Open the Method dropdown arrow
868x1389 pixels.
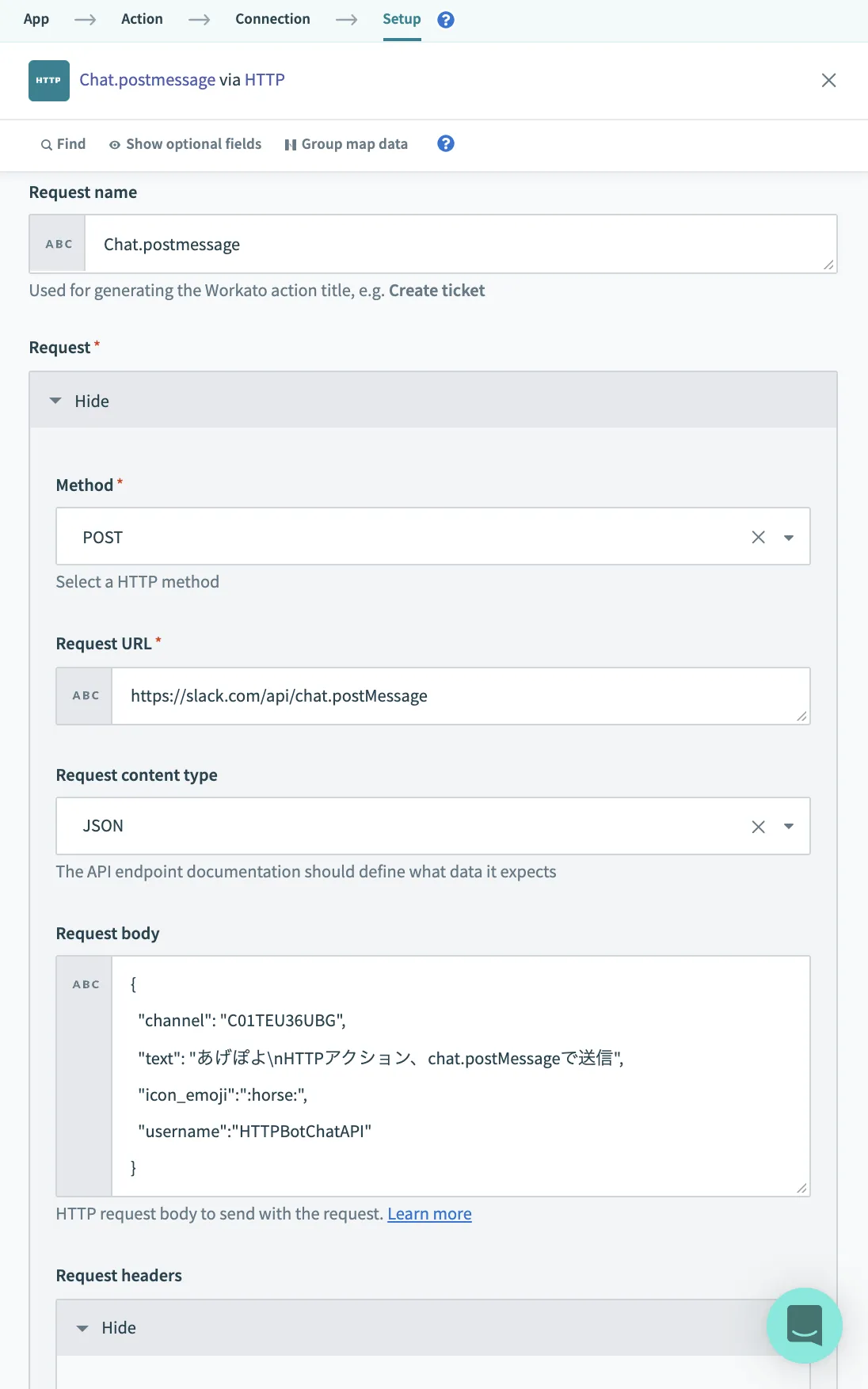tap(789, 538)
